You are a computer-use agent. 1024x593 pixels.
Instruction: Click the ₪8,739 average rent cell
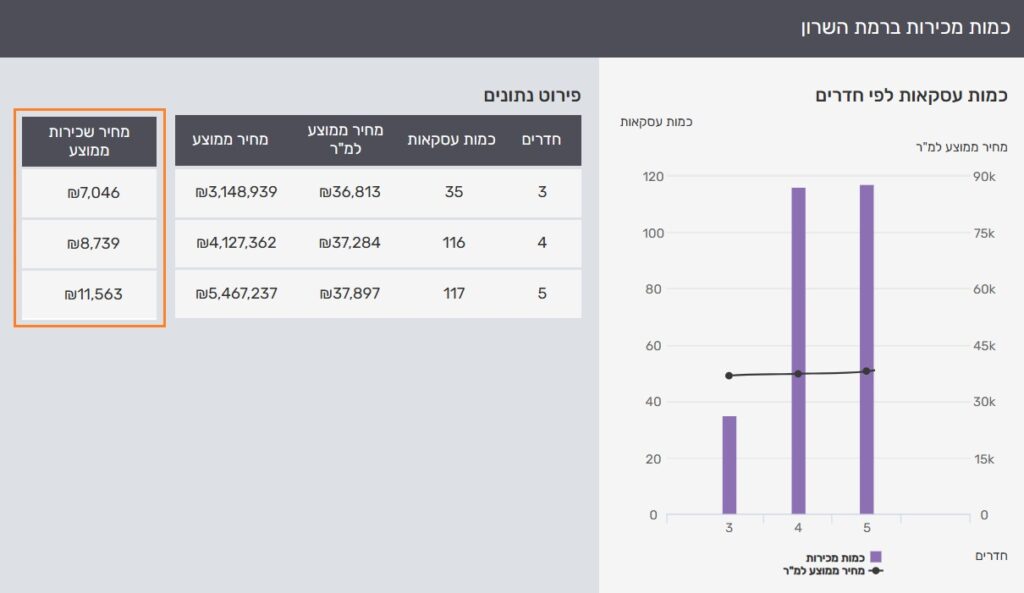pos(89,243)
